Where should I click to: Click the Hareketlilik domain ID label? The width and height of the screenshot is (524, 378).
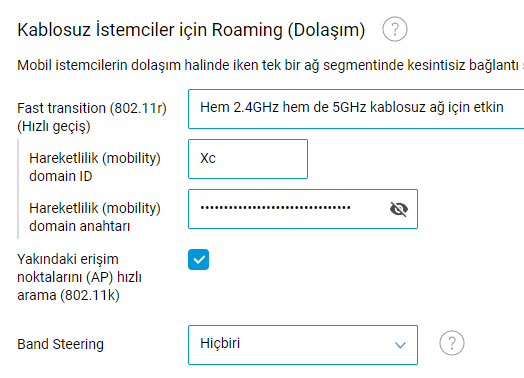pyautogui.click(x=95, y=167)
